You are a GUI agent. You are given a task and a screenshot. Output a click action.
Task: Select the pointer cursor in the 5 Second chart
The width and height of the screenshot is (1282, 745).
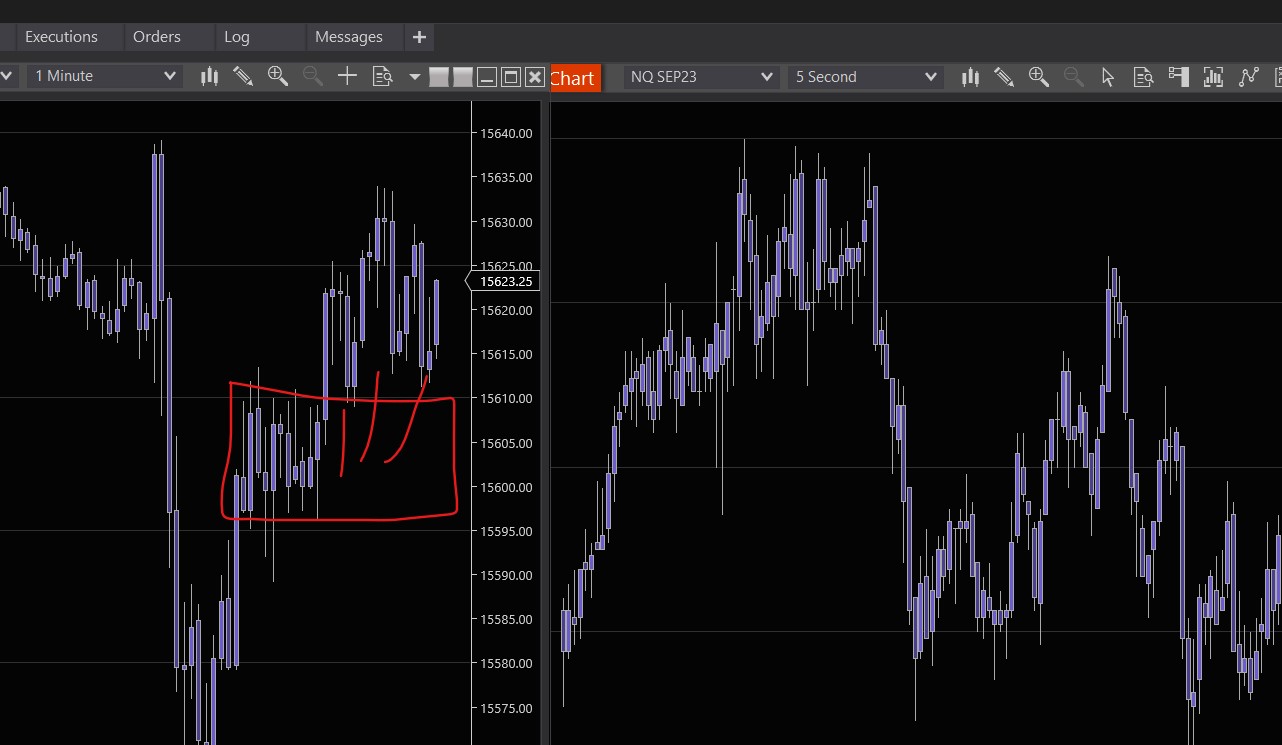[1108, 77]
